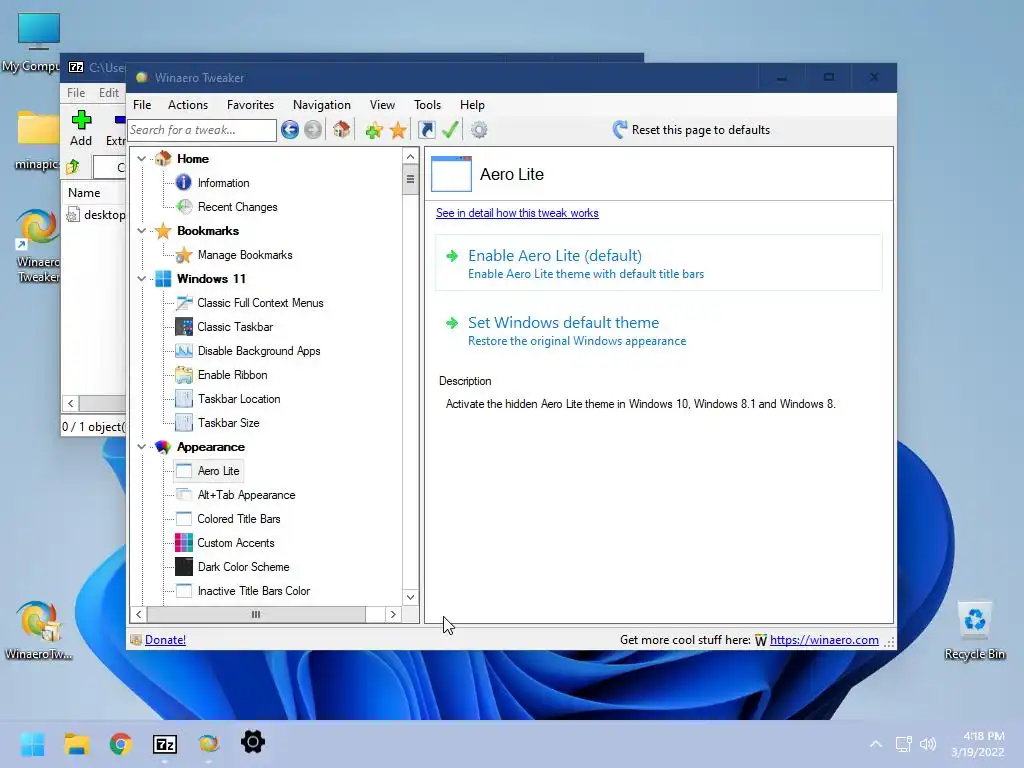Click the Windows Start button
Image resolution: width=1024 pixels, height=768 pixels.
[x=33, y=744]
